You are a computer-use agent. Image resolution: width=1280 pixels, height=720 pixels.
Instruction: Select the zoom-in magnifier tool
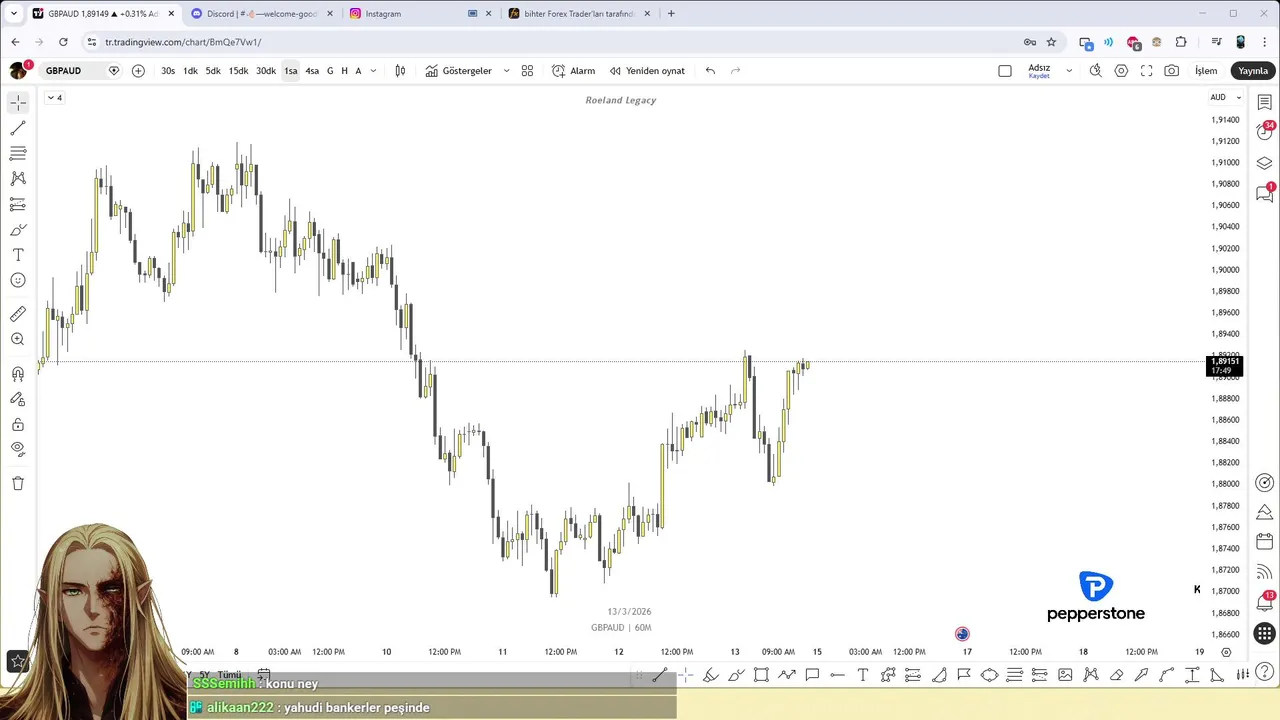18,339
